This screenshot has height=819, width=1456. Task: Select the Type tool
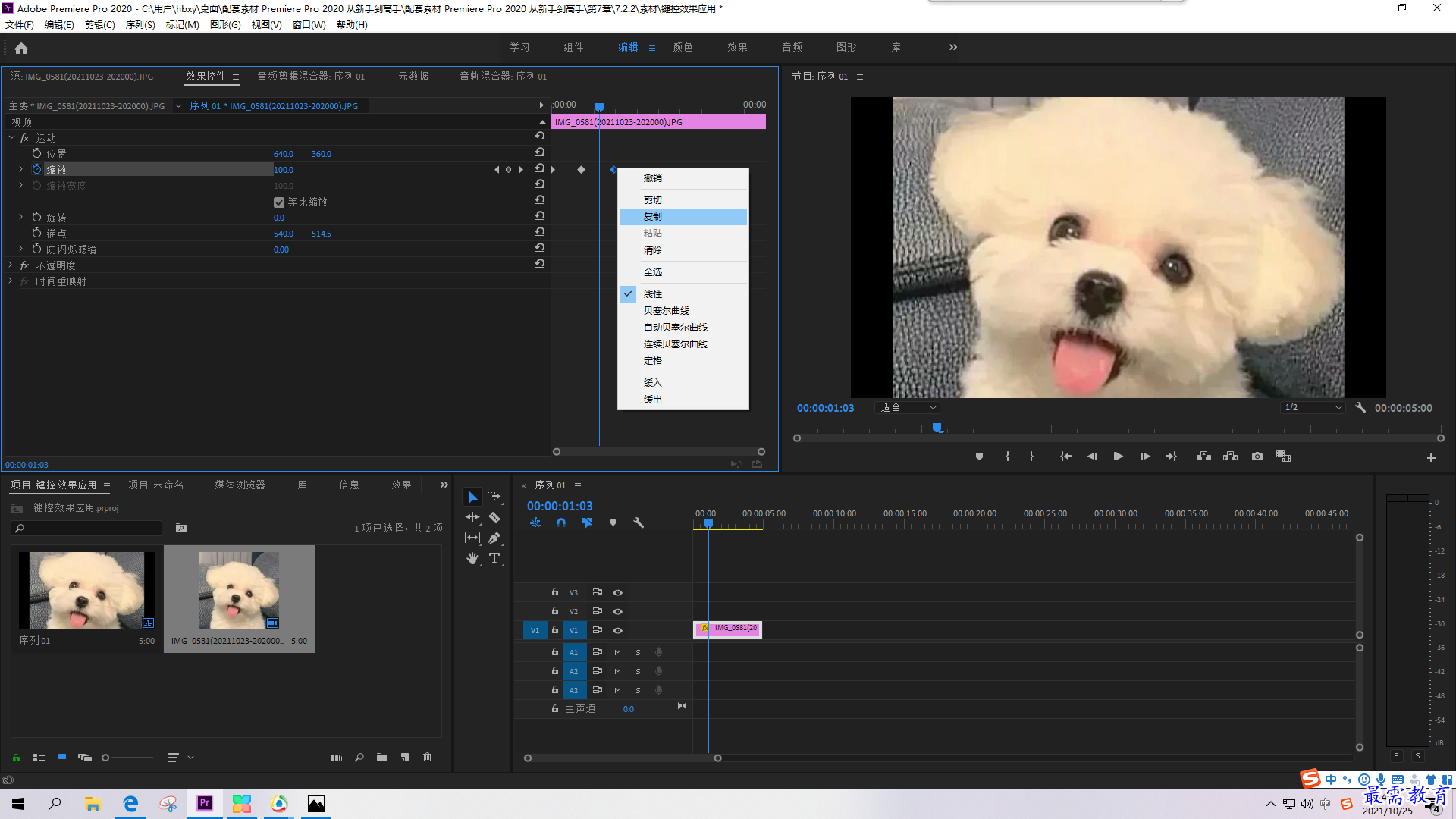(x=494, y=558)
